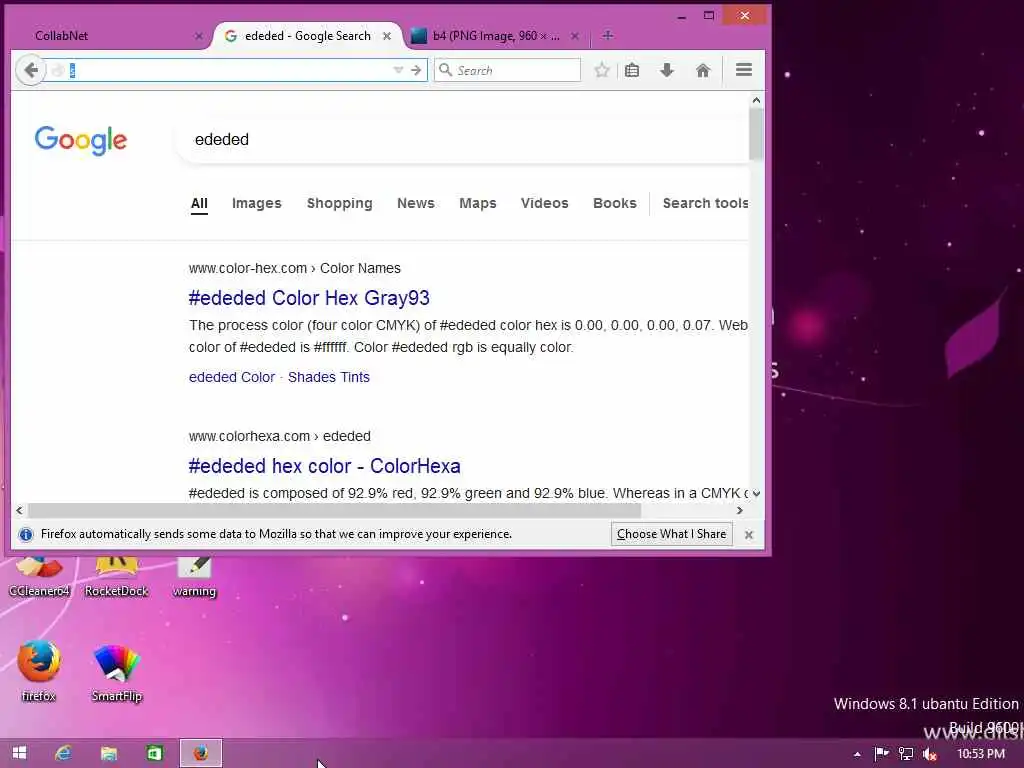
Task: Select the ededed - Google Search tab
Action: coord(307,36)
